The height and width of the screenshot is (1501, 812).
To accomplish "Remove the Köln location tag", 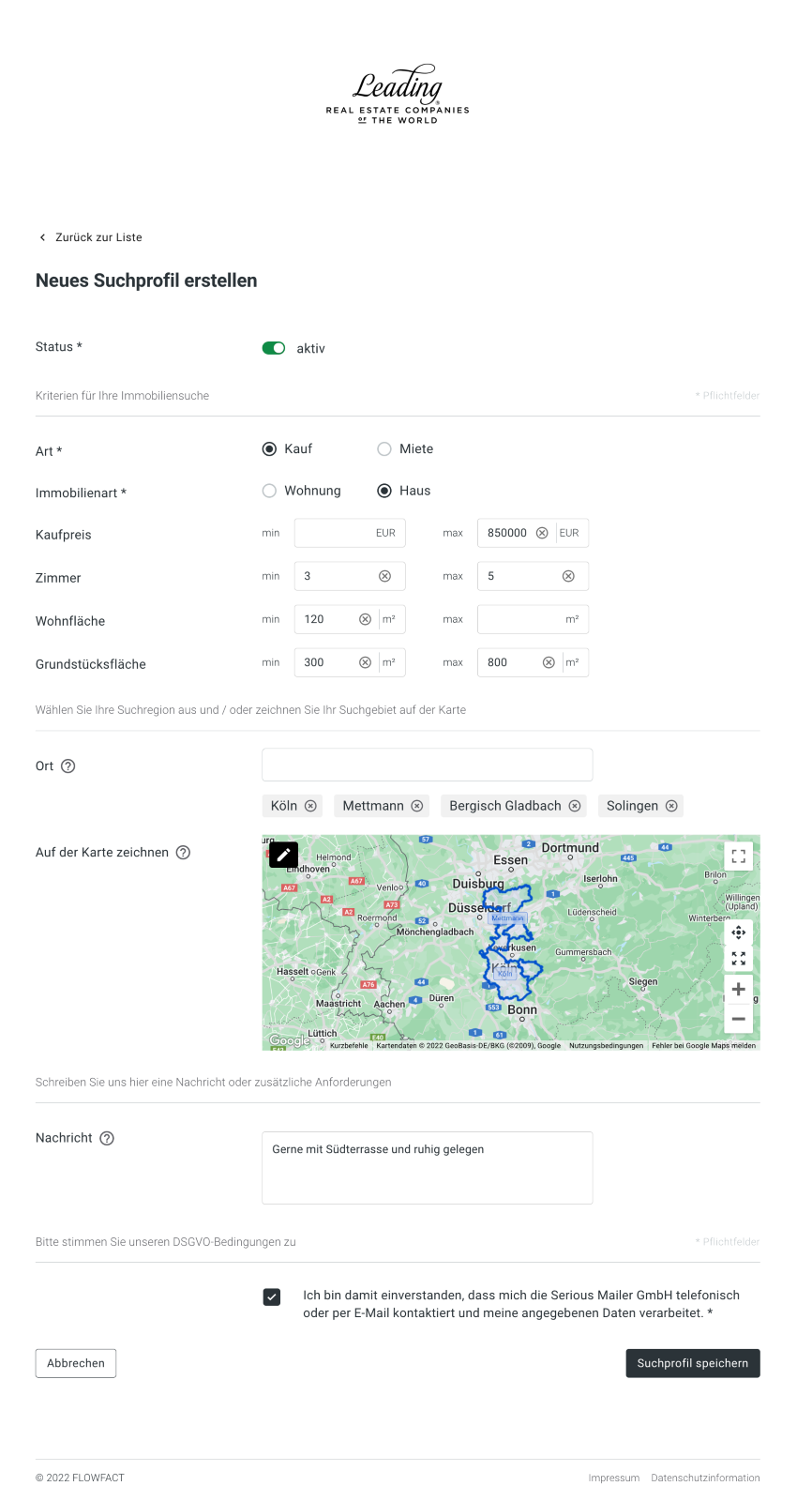I will 311,806.
